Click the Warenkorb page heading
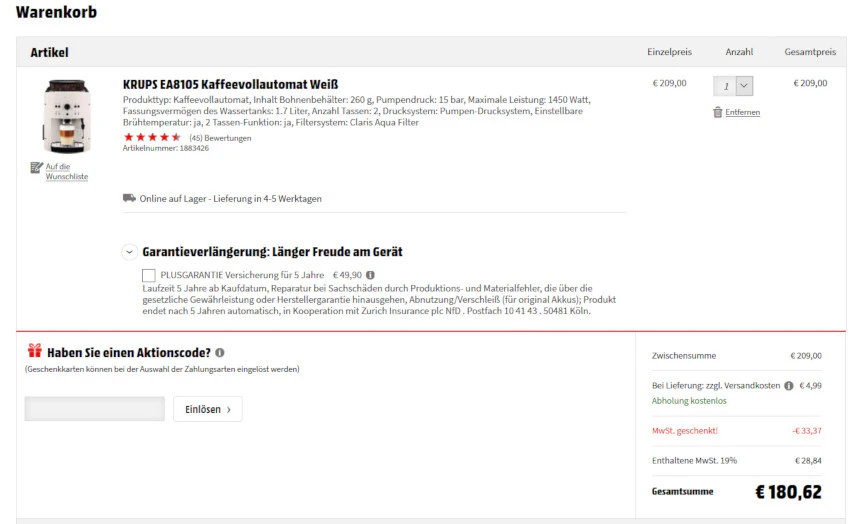 pyautogui.click(x=56, y=12)
